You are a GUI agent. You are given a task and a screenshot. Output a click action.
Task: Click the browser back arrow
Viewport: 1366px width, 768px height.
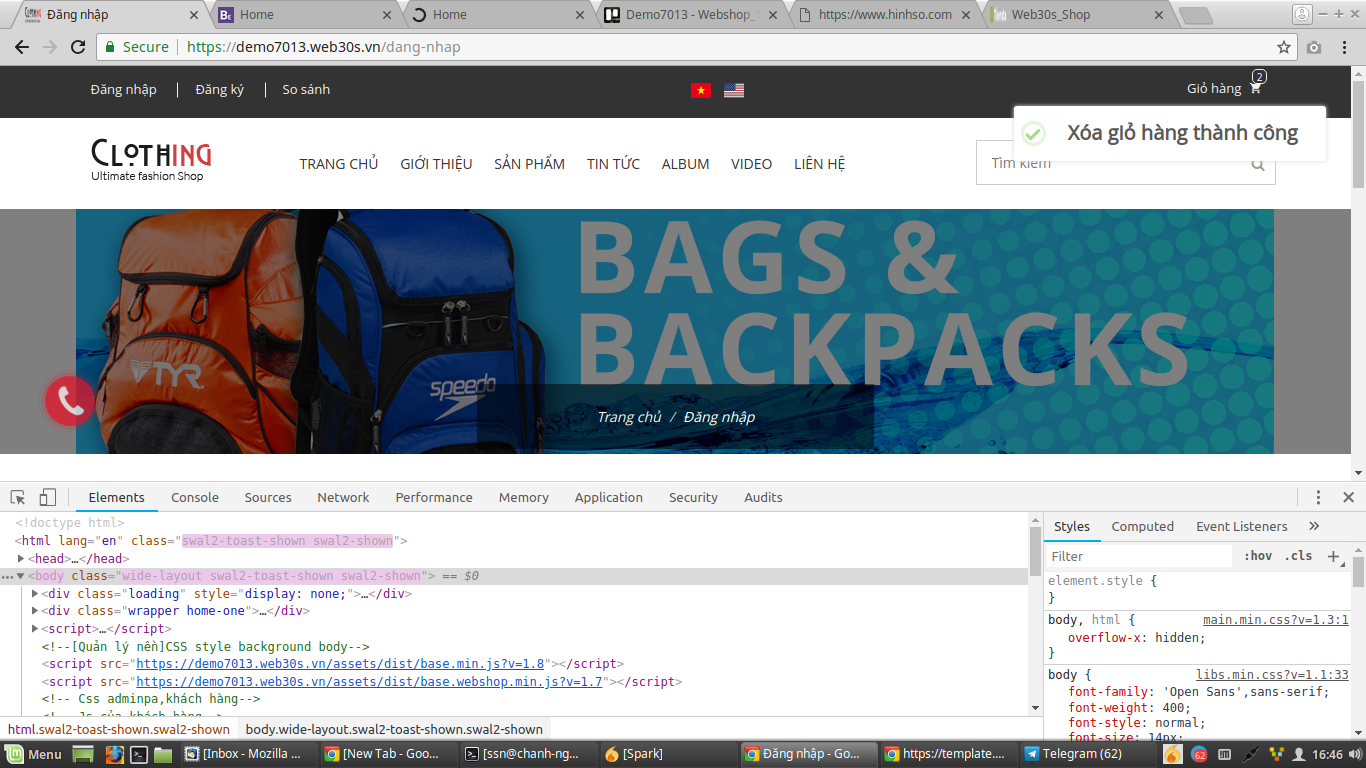tap(22, 47)
